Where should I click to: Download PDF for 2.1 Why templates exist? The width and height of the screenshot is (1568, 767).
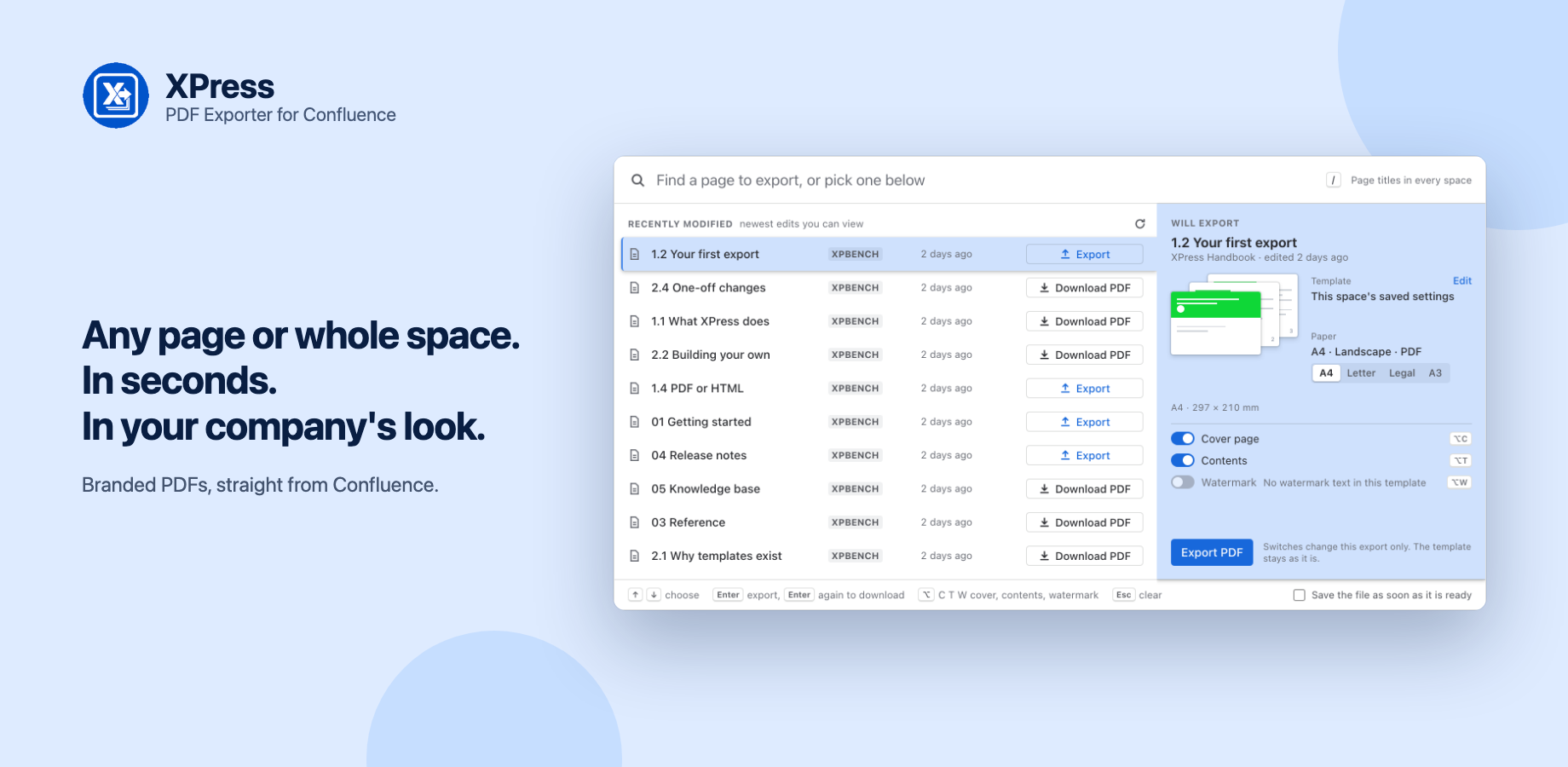point(1085,556)
